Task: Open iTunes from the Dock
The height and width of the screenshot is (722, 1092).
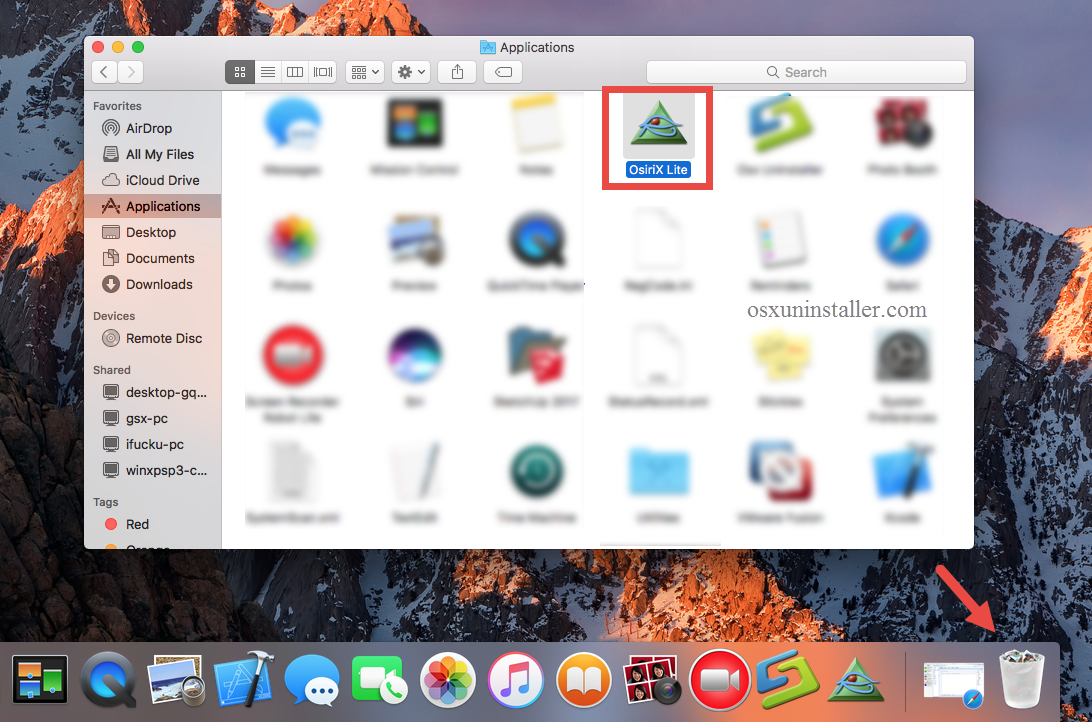Action: (515, 680)
